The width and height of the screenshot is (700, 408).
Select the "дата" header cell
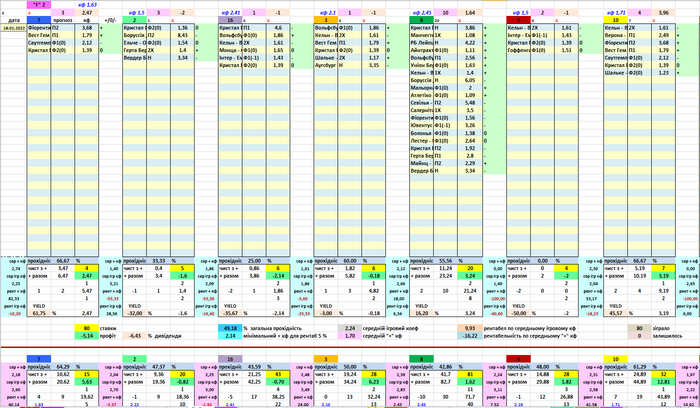(x=13, y=20)
